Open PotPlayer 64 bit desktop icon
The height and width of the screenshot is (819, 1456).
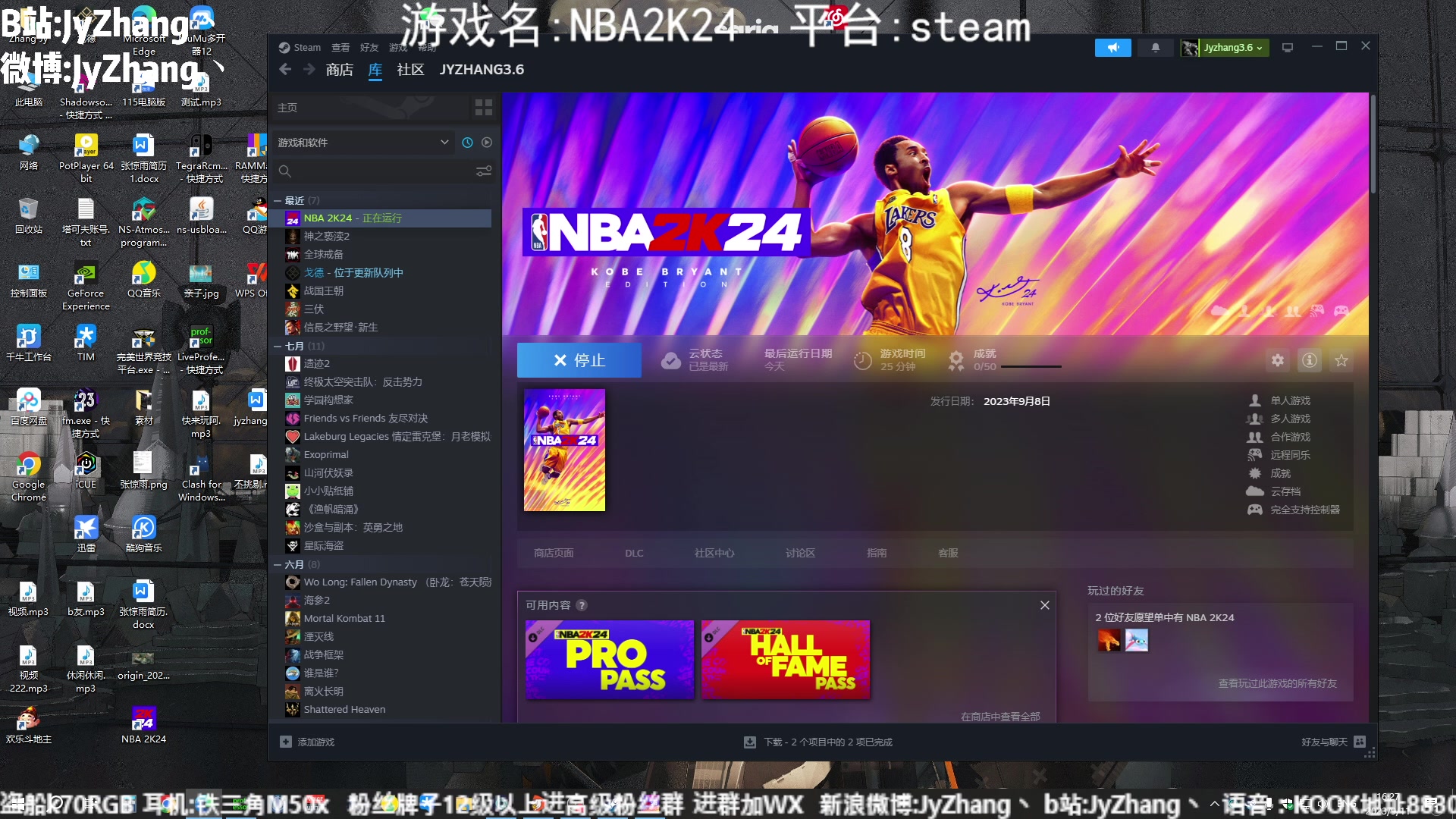click(x=86, y=159)
